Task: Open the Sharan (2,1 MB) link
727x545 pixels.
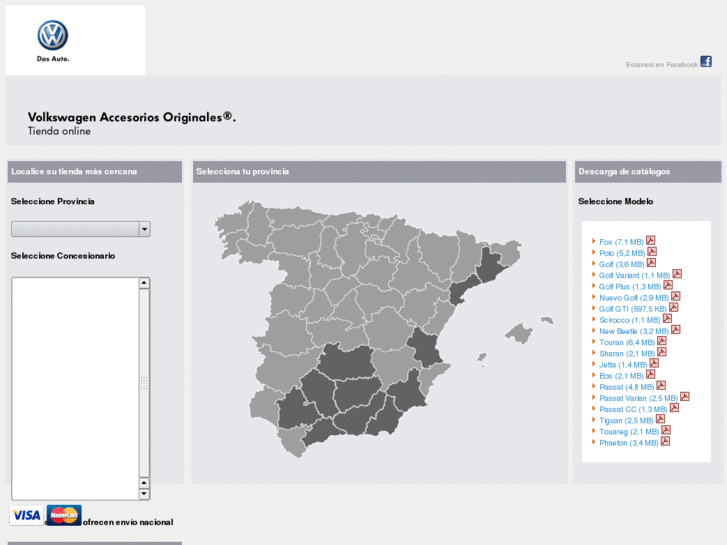Action: 627,353
